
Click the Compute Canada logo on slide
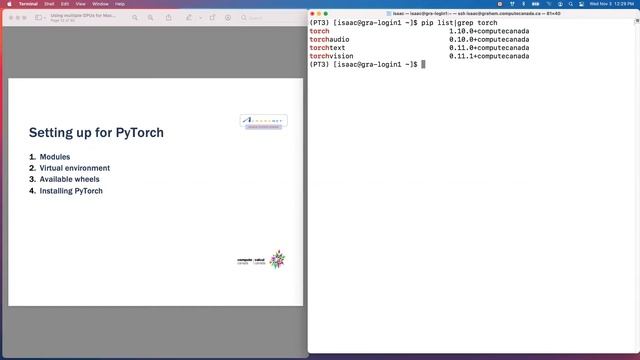point(261,260)
